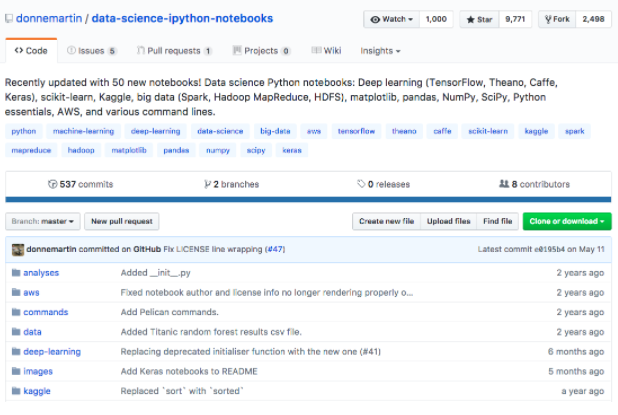The width and height of the screenshot is (618, 415).
Task: View 8 contributors page
Action: coord(534,184)
